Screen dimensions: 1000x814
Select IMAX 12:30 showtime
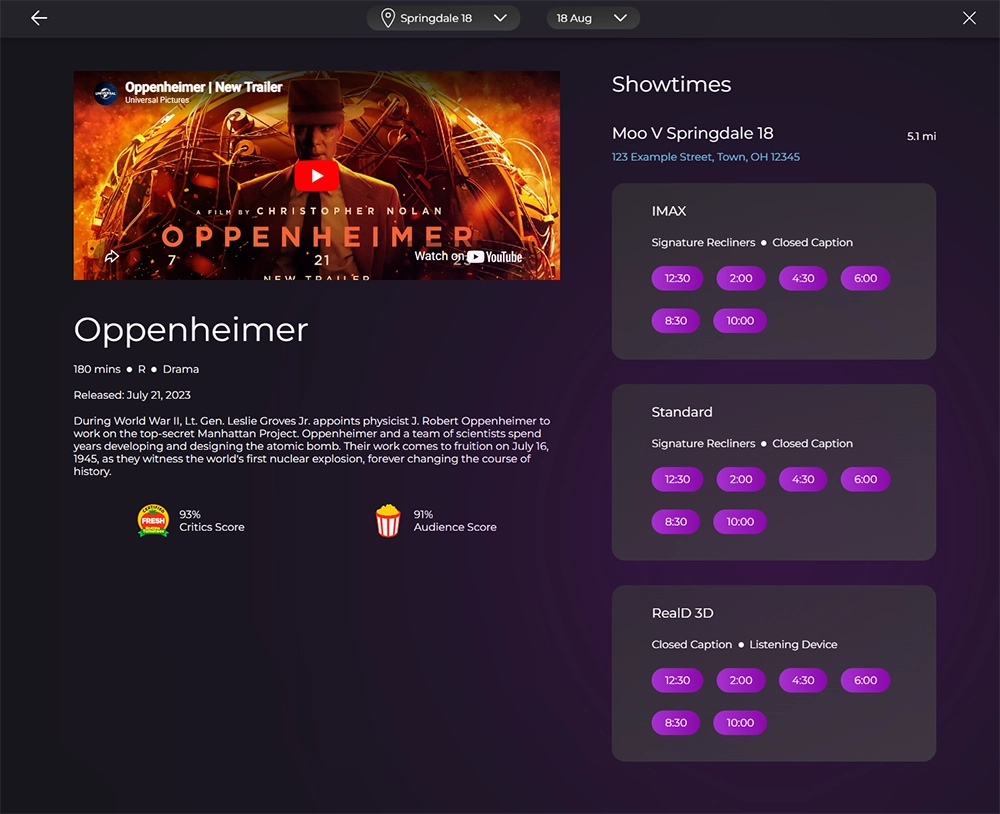point(677,278)
